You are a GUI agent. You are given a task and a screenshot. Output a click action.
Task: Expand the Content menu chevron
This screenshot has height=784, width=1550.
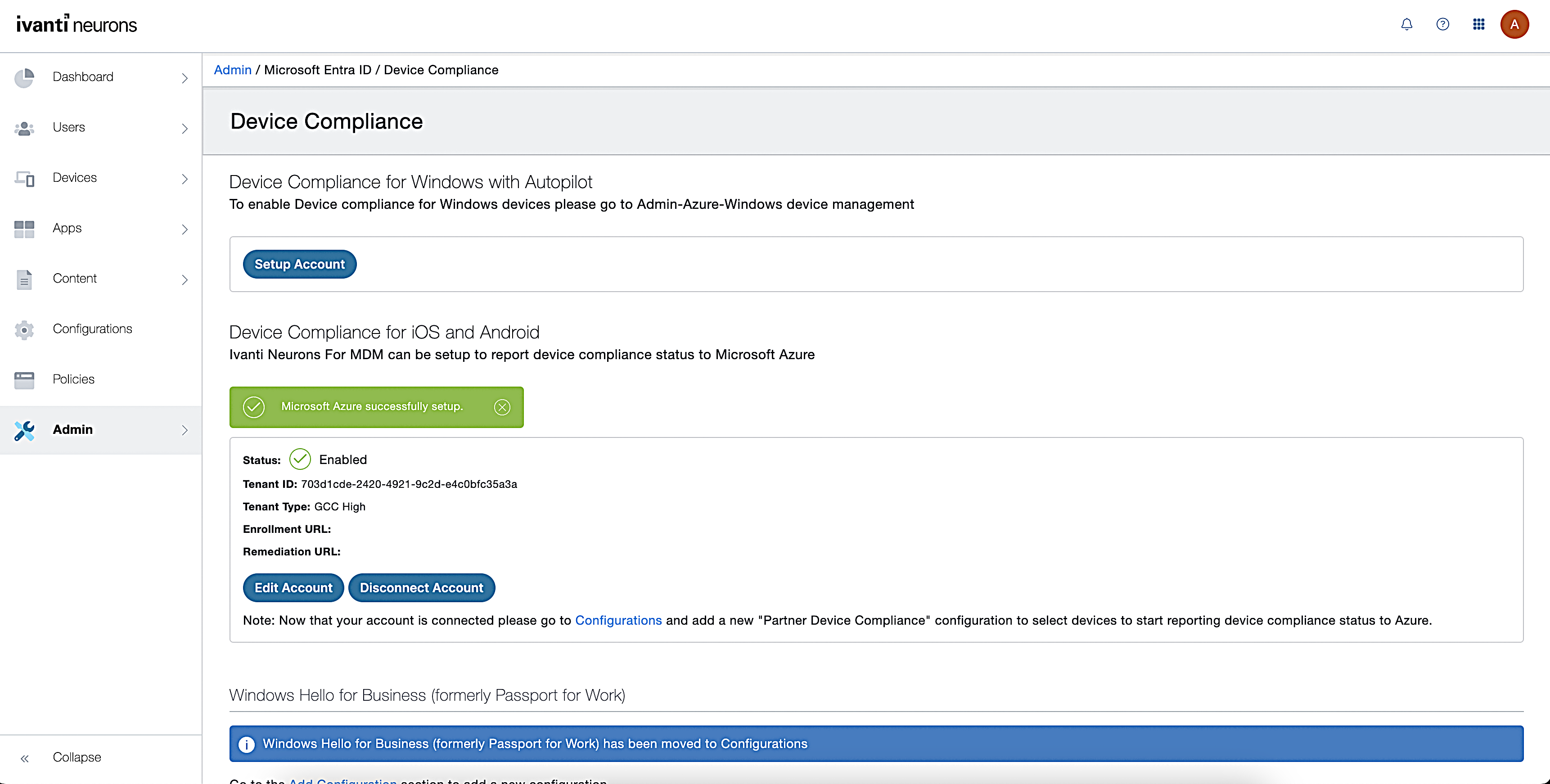[185, 280]
